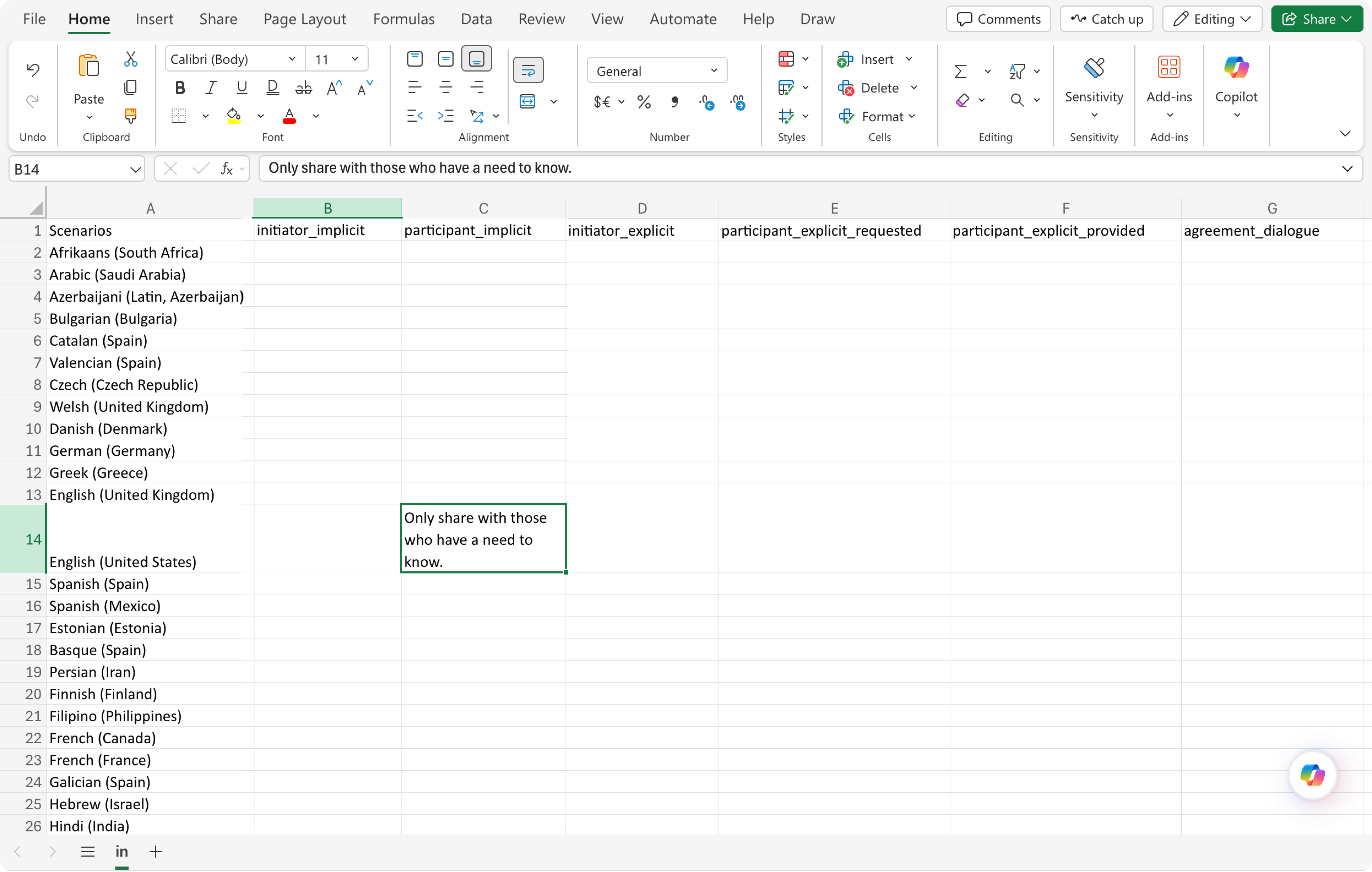Viewport: 1372px width, 872px height.
Task: Open the File menu
Action: [34, 19]
